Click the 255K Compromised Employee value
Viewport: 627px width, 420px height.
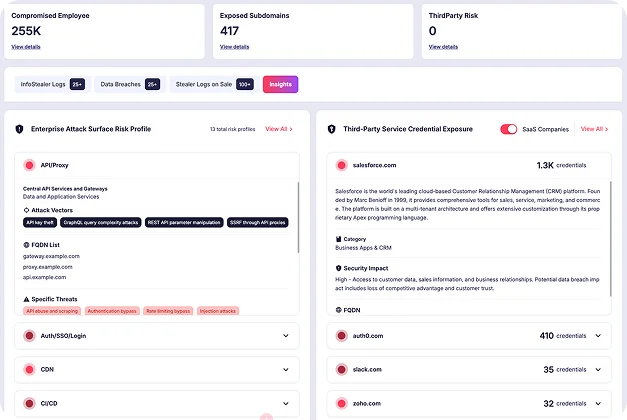26,31
